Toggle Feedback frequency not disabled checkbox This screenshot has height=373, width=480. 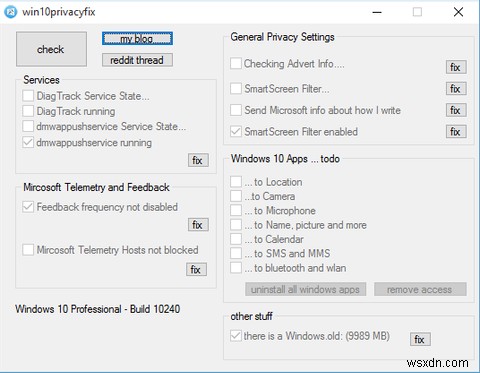[x=28, y=207]
